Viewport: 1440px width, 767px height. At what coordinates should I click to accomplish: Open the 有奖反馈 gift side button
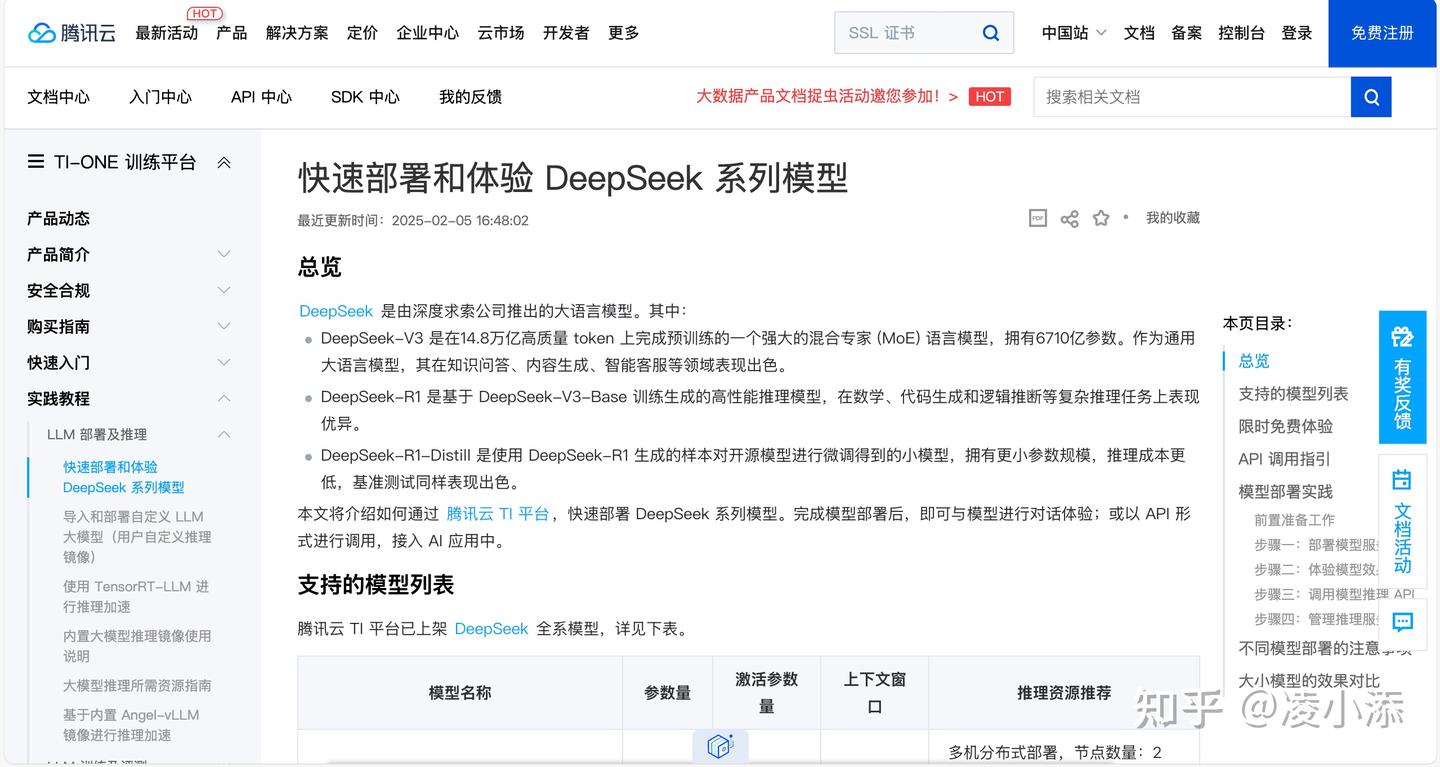1402,378
